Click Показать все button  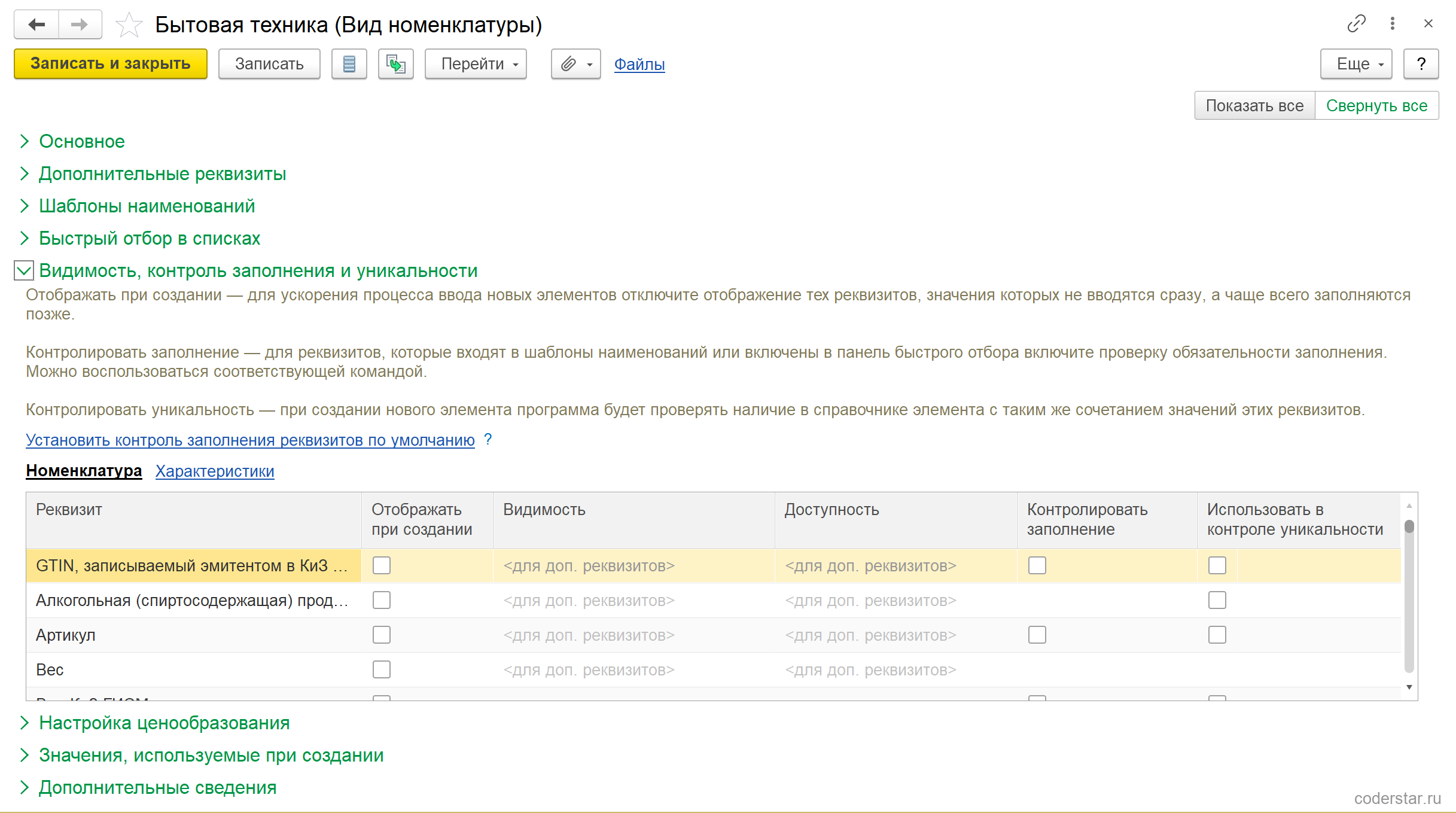pos(1254,105)
